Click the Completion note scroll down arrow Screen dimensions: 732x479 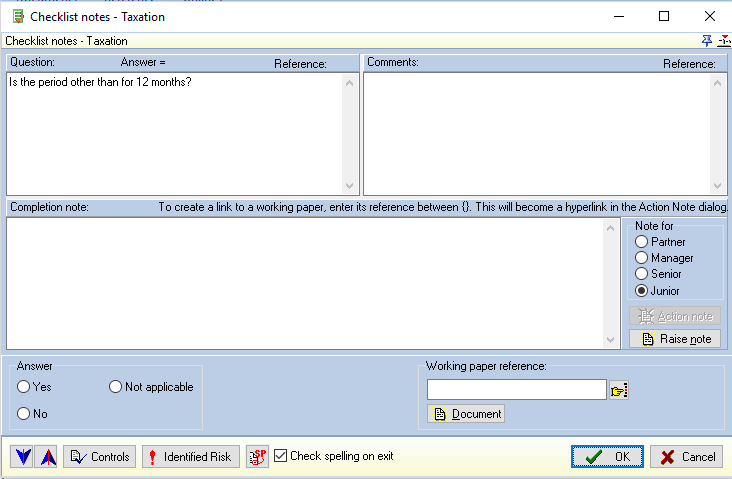(x=610, y=339)
